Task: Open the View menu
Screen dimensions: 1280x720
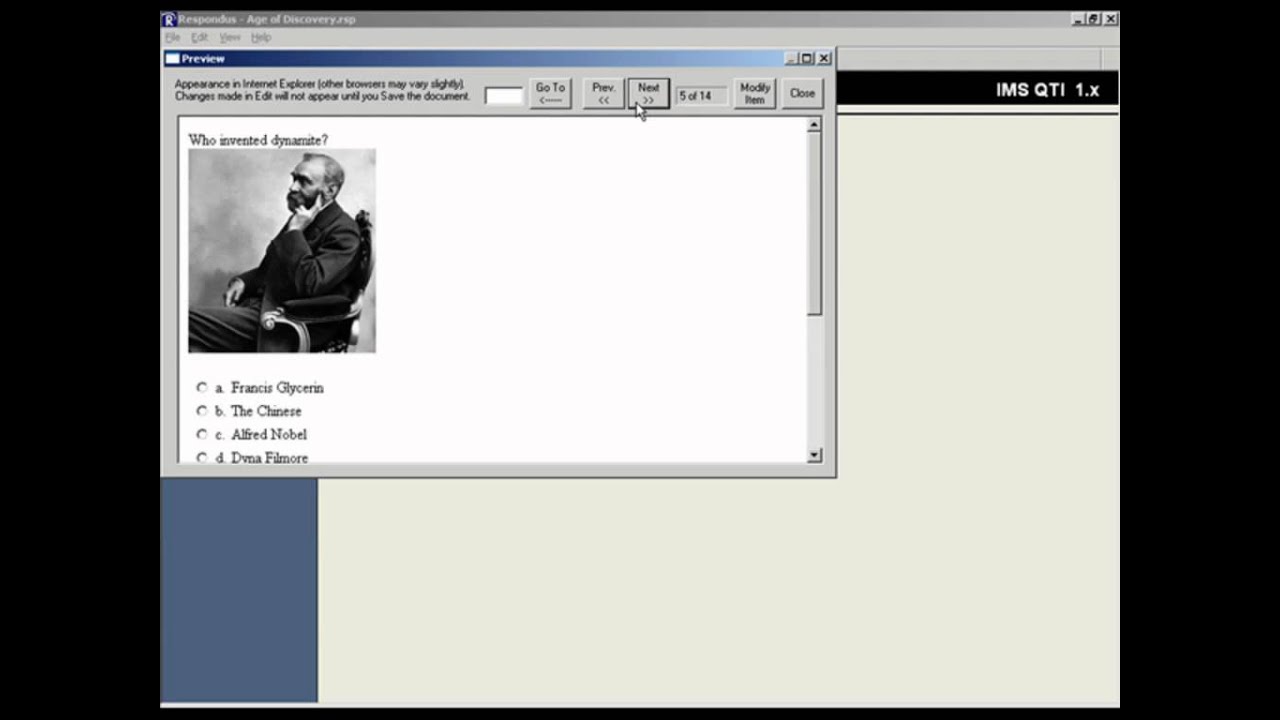Action: pyautogui.click(x=230, y=37)
